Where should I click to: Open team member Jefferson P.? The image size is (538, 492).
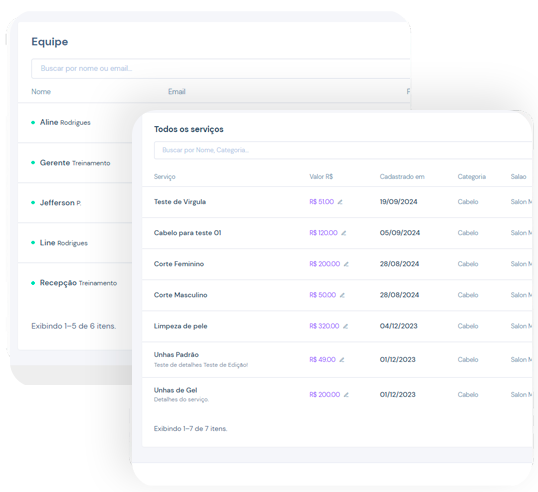tap(60, 203)
